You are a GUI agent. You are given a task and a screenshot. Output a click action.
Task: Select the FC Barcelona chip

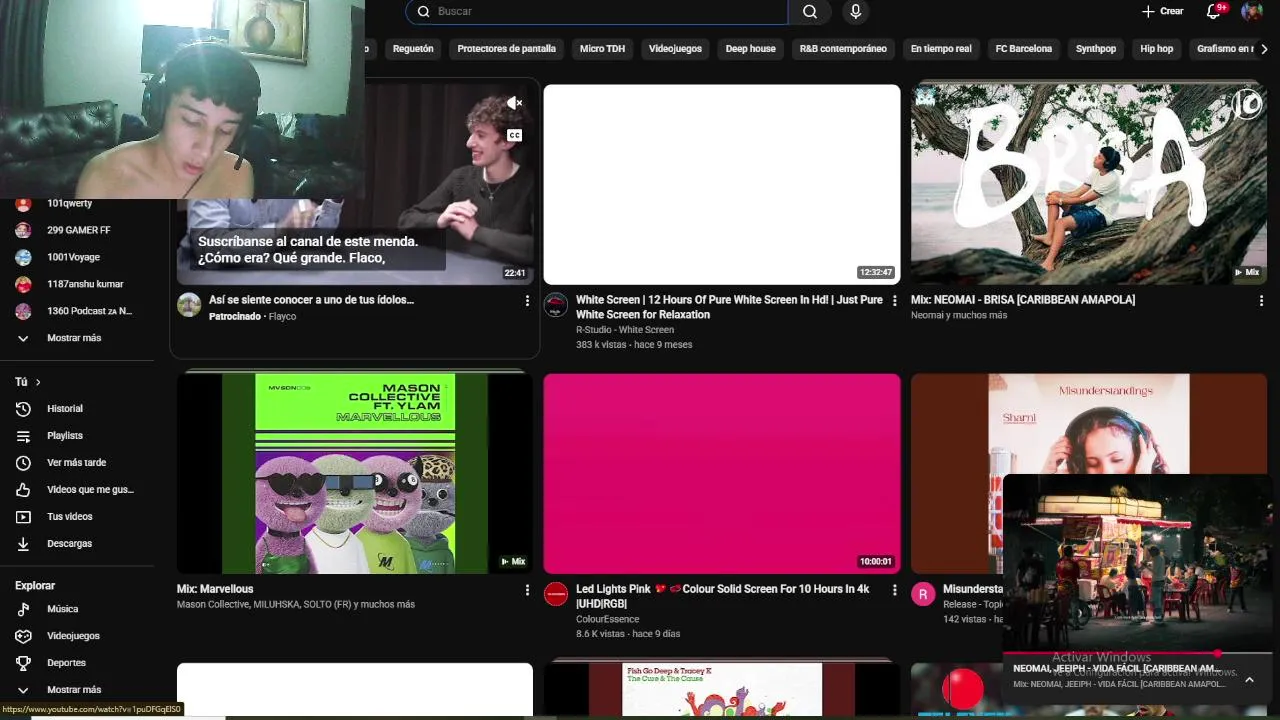(1023, 49)
